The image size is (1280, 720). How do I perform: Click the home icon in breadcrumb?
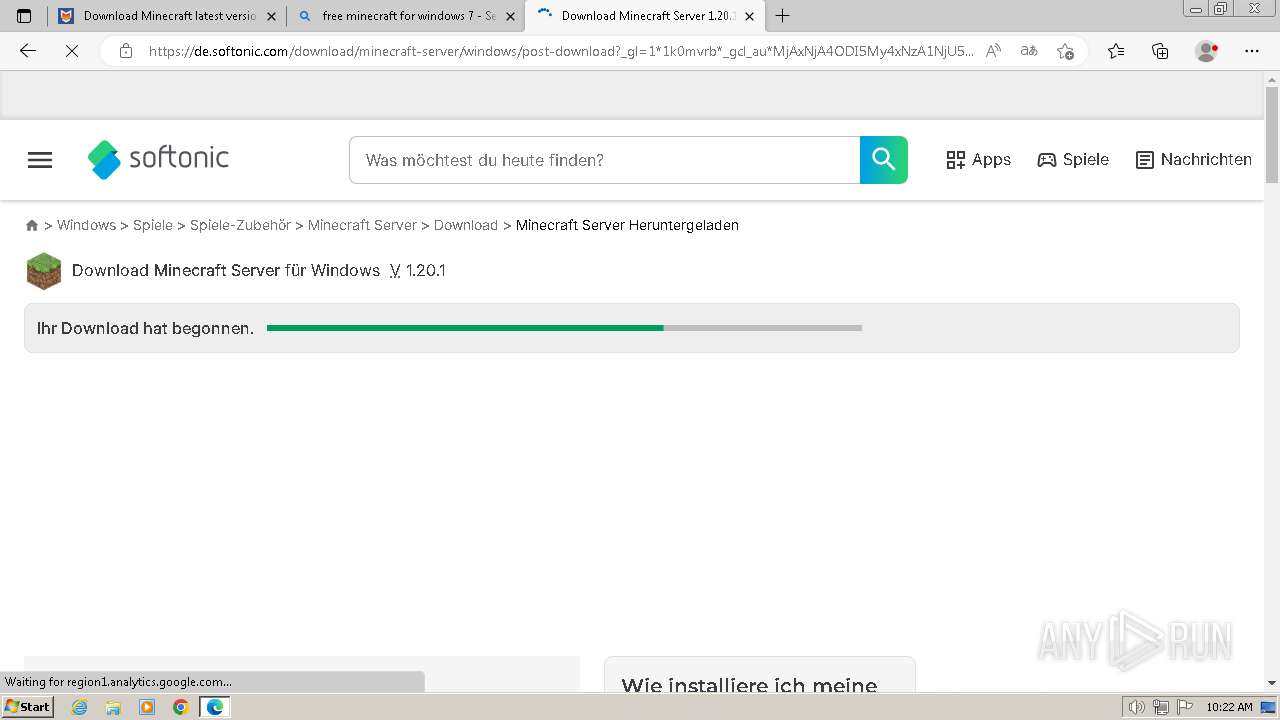(x=32, y=226)
